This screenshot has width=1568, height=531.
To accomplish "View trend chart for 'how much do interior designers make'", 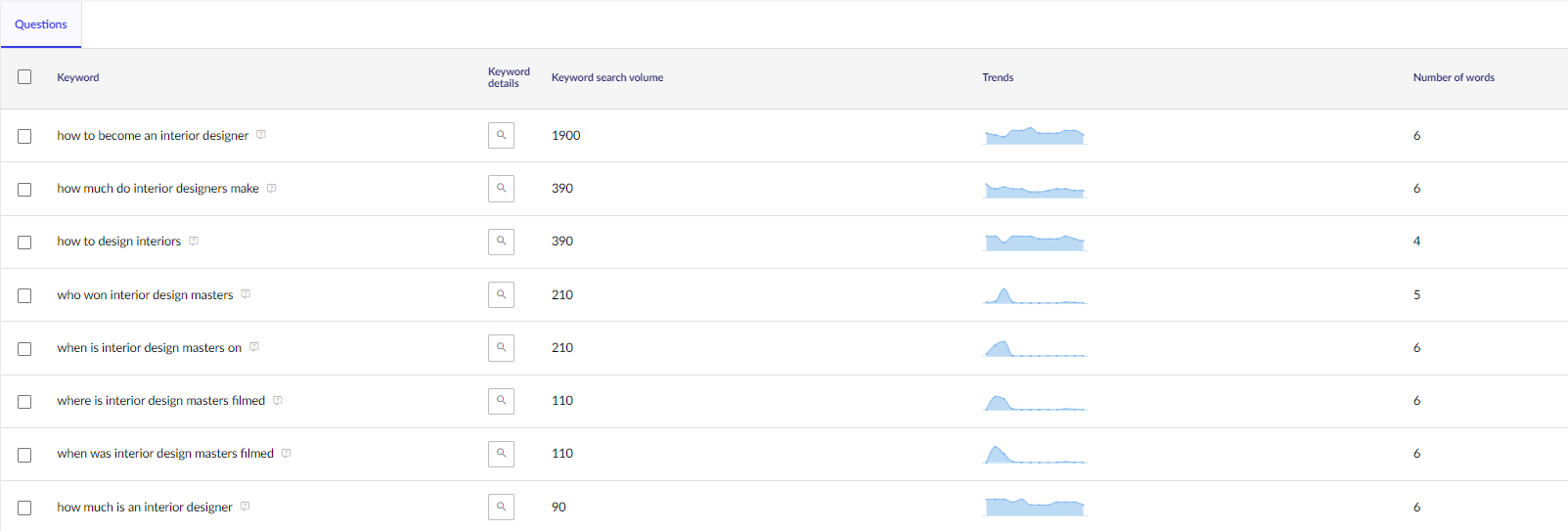I will [x=1035, y=189].
